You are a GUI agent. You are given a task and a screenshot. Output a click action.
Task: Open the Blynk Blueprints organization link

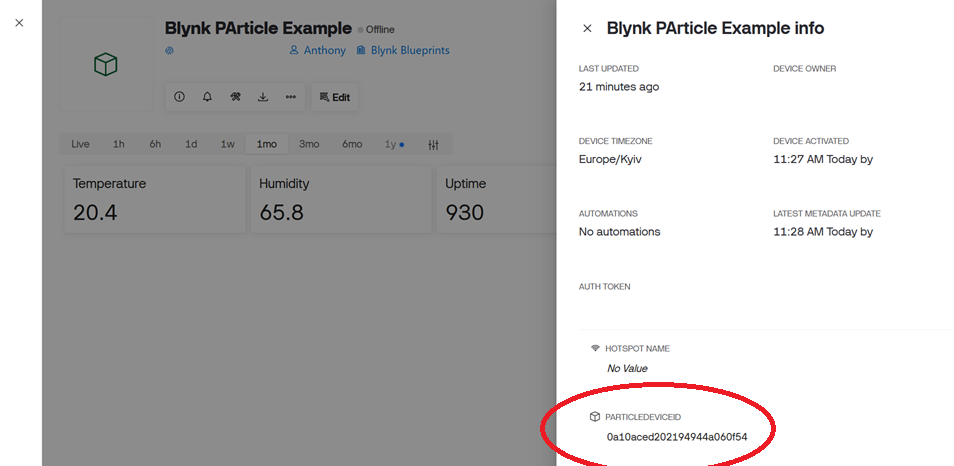403,50
